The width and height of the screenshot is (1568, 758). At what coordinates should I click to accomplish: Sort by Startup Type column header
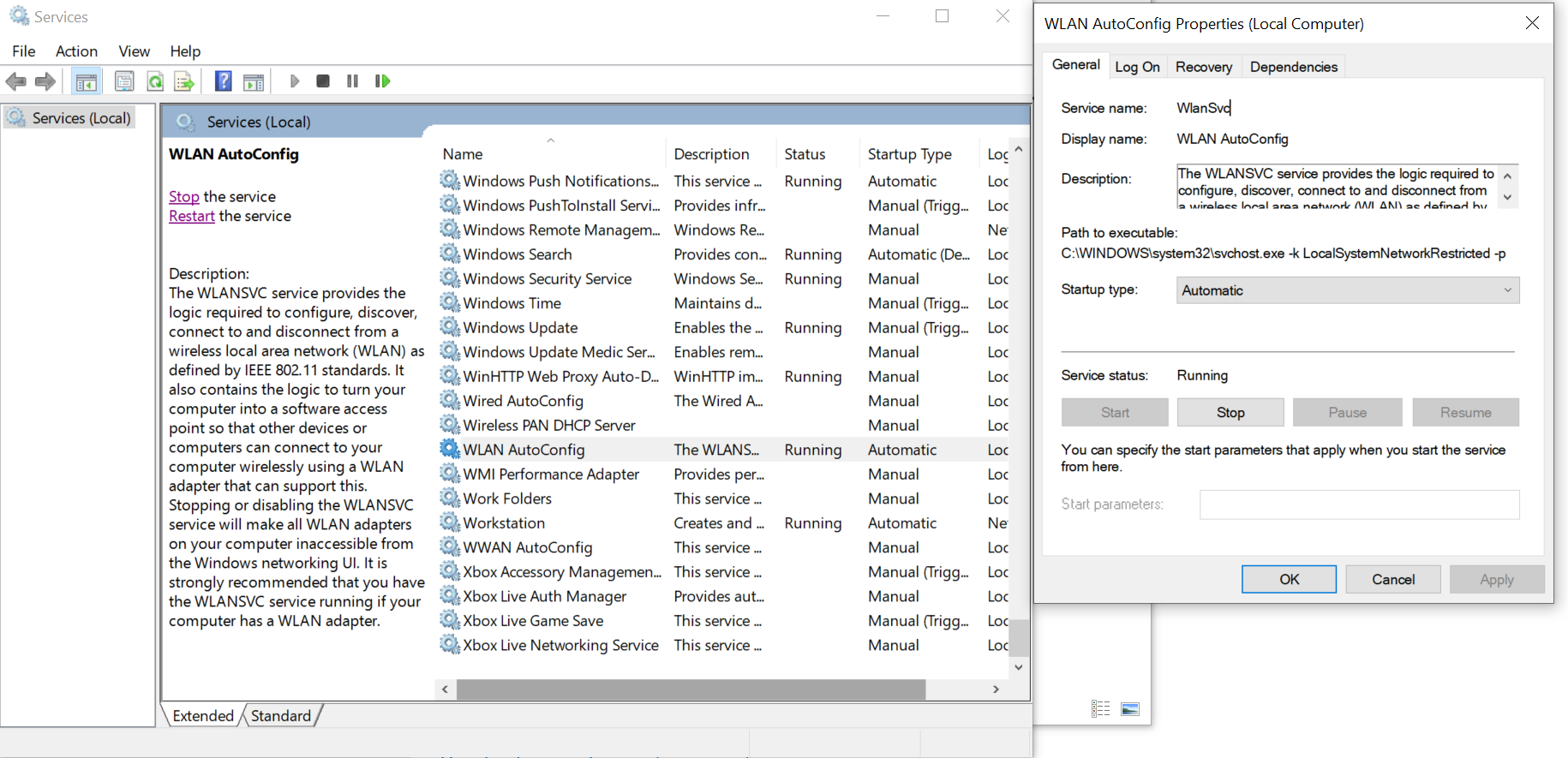pos(919,154)
